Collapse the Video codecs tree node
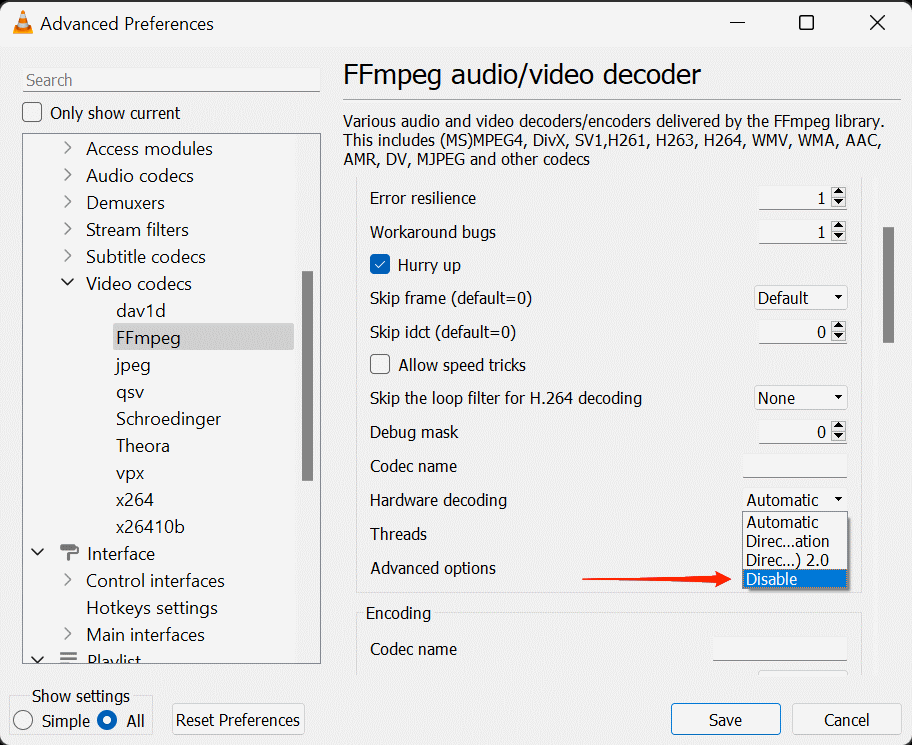This screenshot has width=912, height=745. tap(67, 284)
